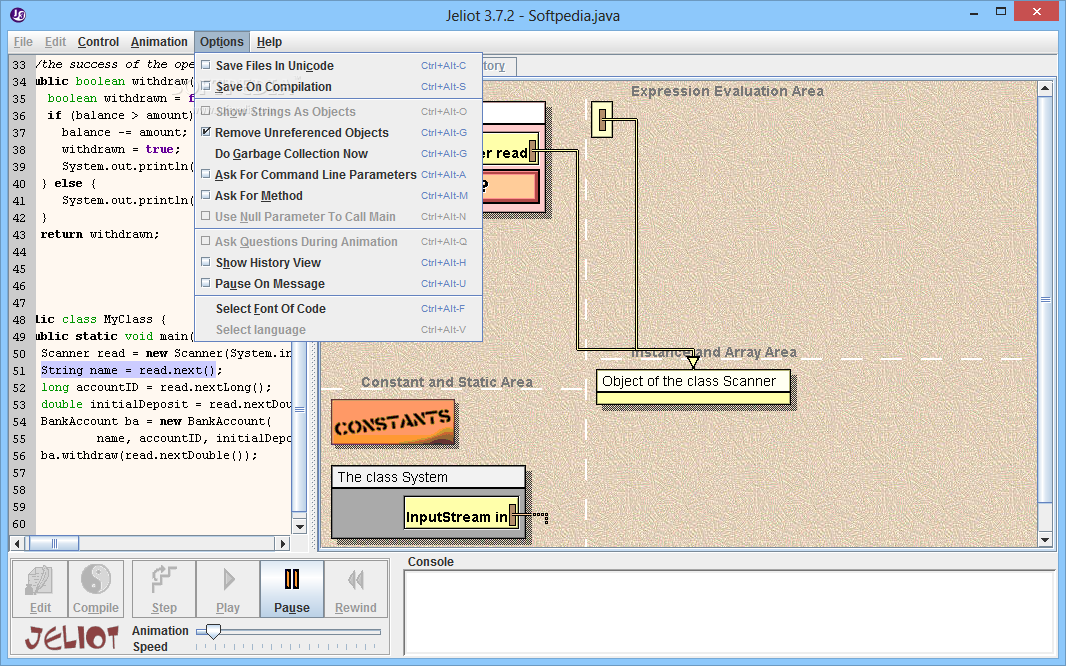Click the code line return withdrawn;

click(x=100, y=234)
